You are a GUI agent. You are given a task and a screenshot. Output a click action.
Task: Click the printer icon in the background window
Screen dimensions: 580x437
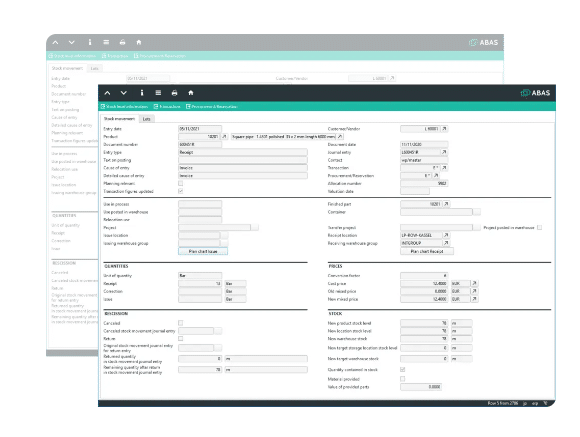[122, 42]
